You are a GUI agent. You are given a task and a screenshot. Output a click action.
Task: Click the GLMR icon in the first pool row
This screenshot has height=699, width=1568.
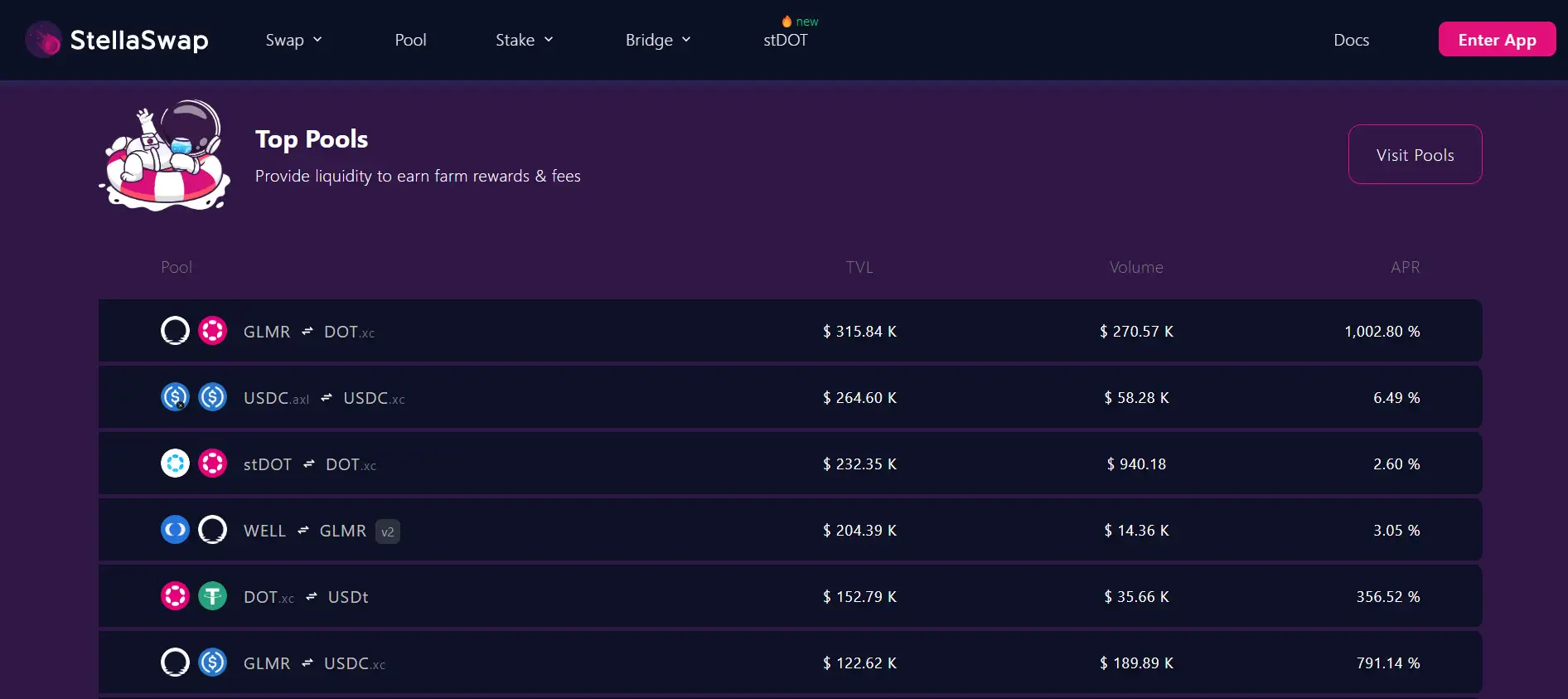pos(175,331)
